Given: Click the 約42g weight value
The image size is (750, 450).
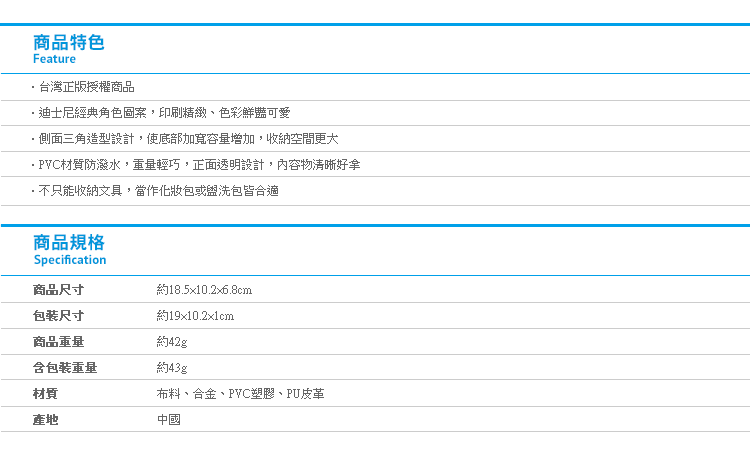Looking at the screenshot, I should [x=172, y=342].
